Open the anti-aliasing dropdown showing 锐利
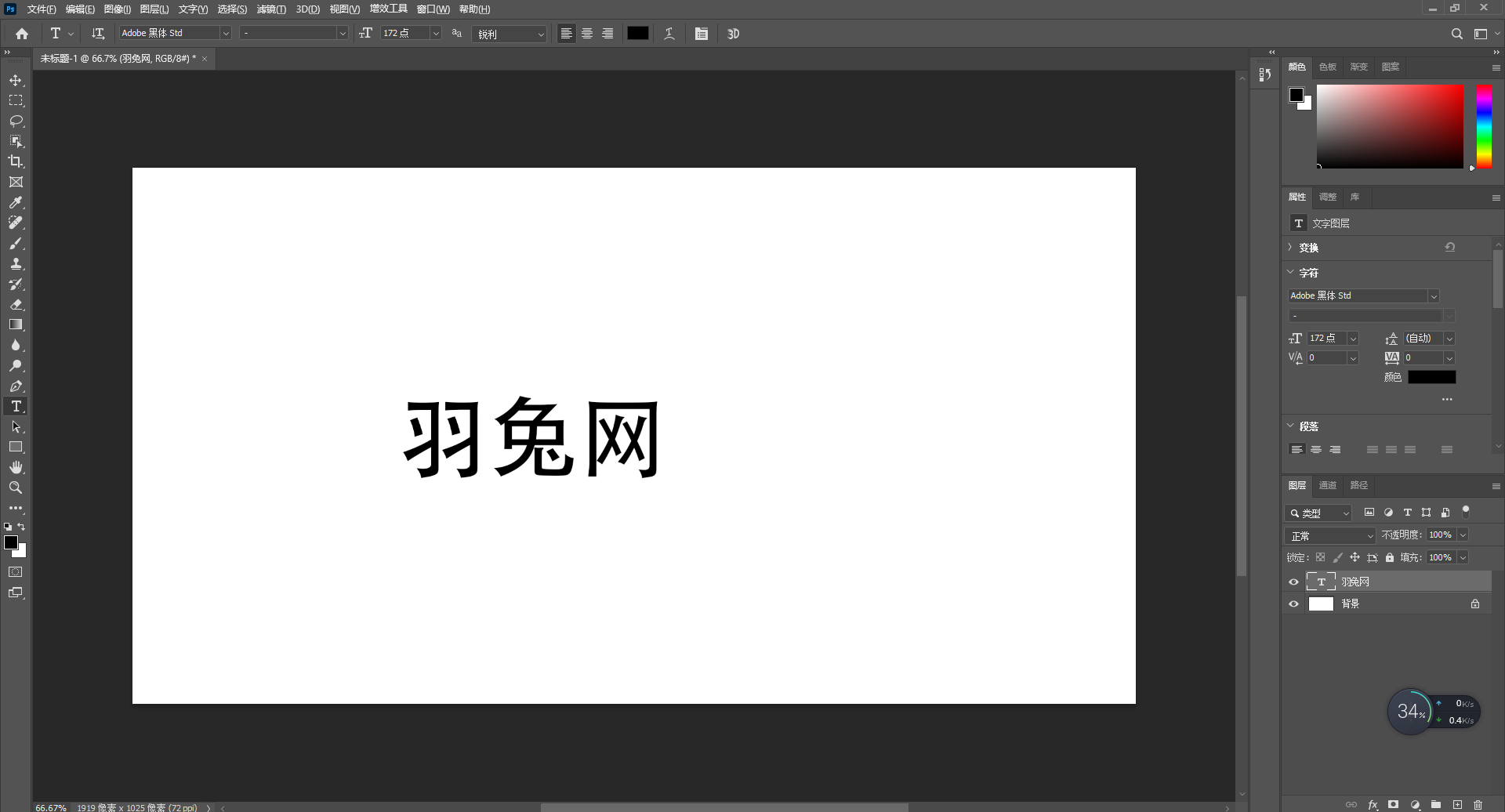The width and height of the screenshot is (1505, 812). pyautogui.click(x=539, y=34)
